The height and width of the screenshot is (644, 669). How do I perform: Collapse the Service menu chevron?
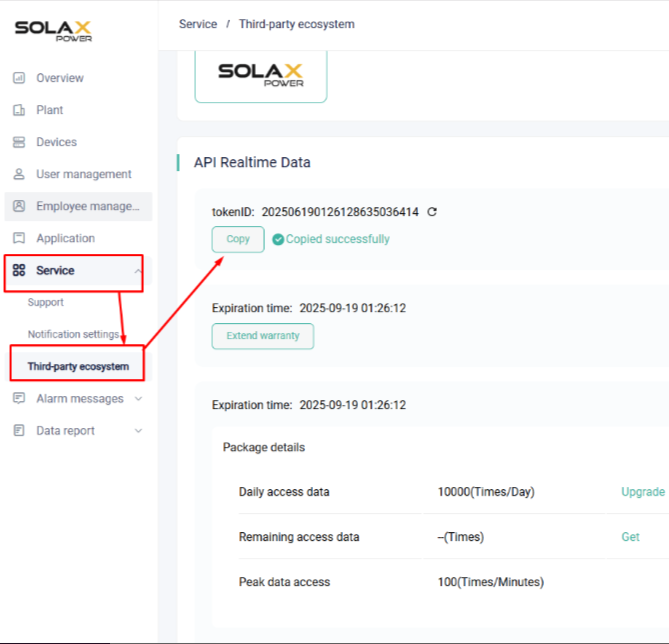click(138, 271)
